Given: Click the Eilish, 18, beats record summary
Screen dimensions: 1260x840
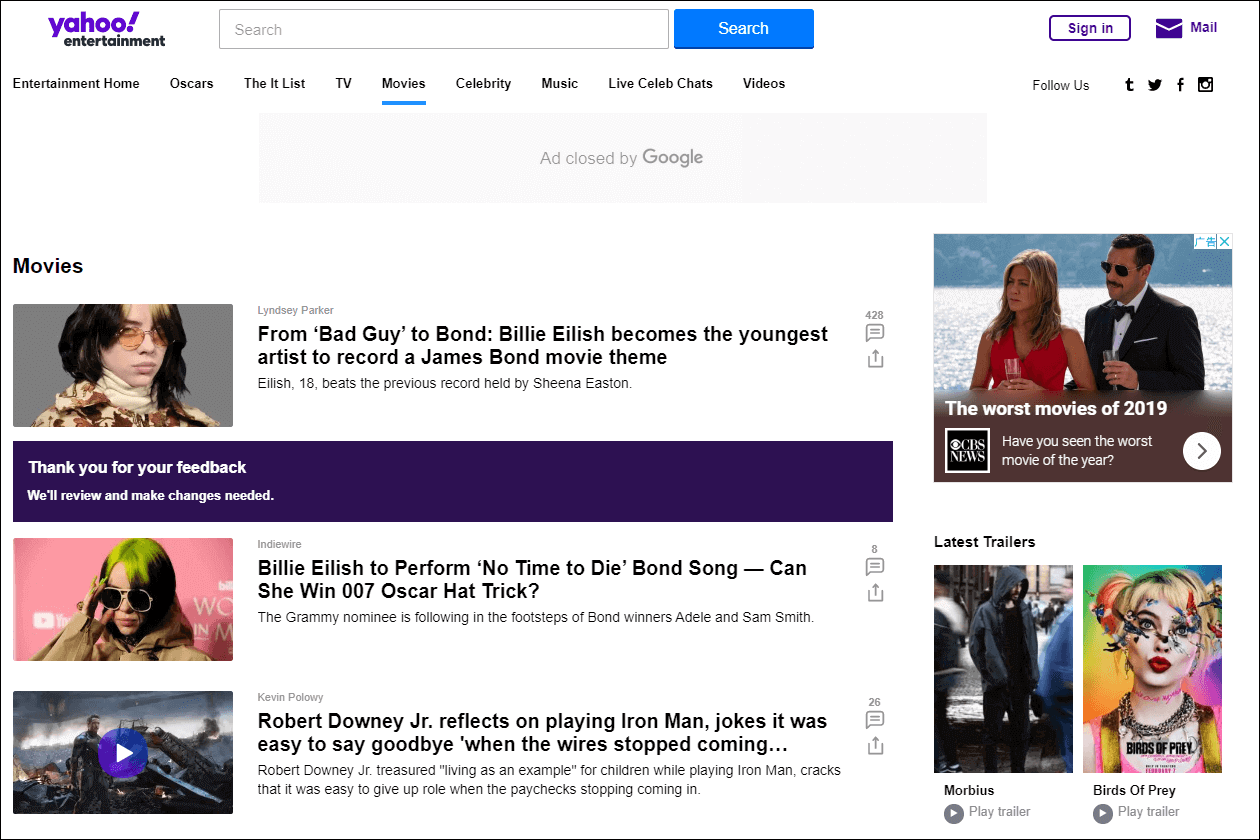Looking at the screenshot, I should (445, 383).
